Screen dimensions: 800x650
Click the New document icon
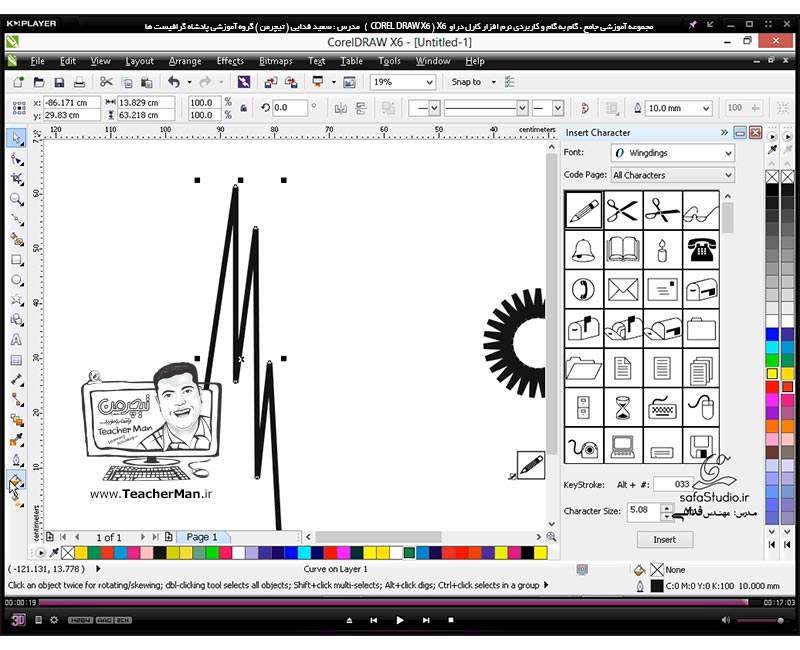18,82
